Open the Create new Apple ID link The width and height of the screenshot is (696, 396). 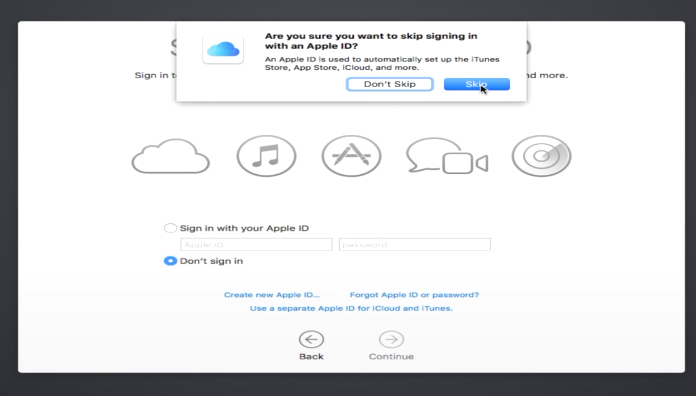[x=272, y=295]
